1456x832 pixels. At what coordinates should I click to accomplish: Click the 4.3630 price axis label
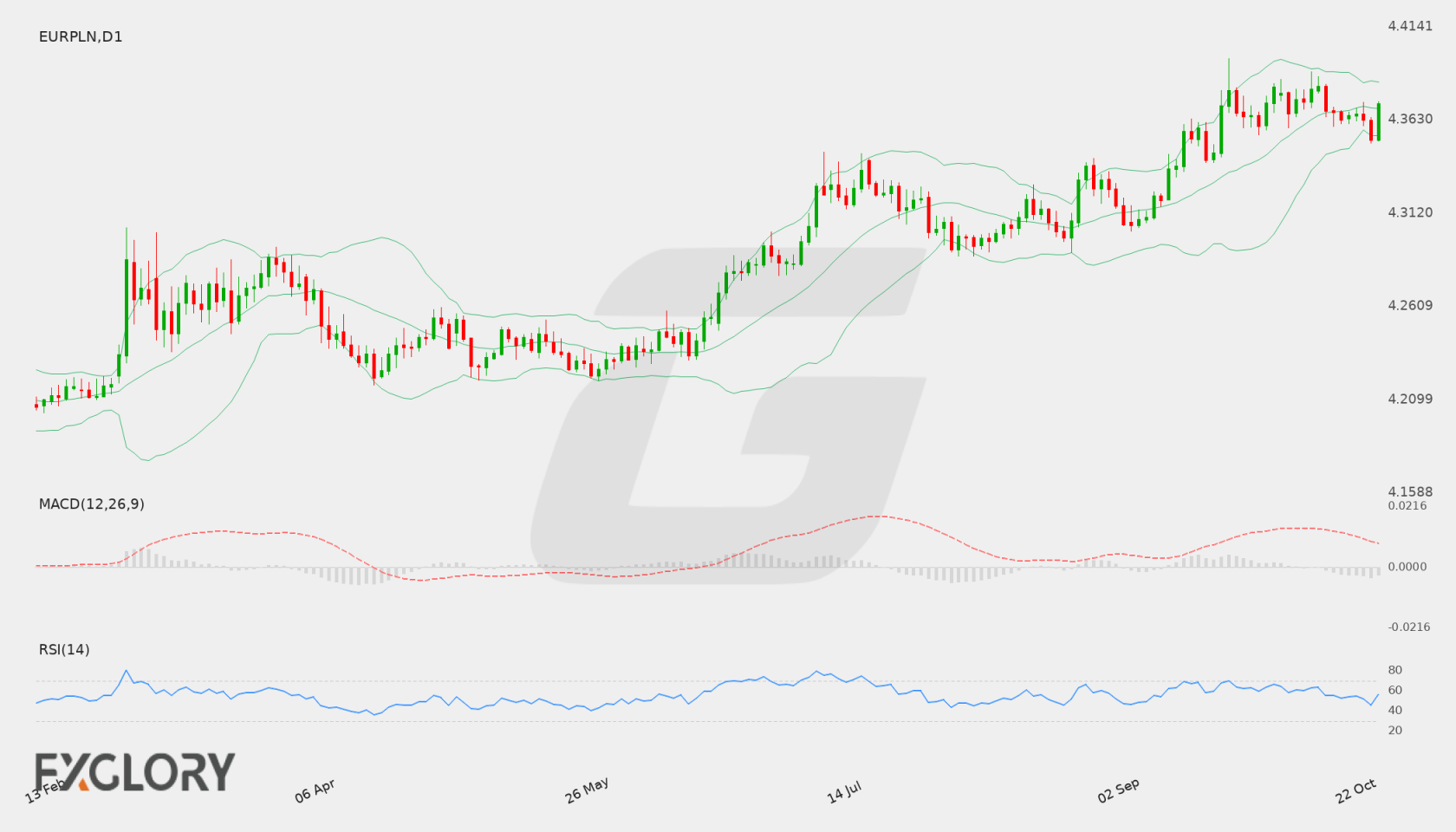tap(1410, 119)
